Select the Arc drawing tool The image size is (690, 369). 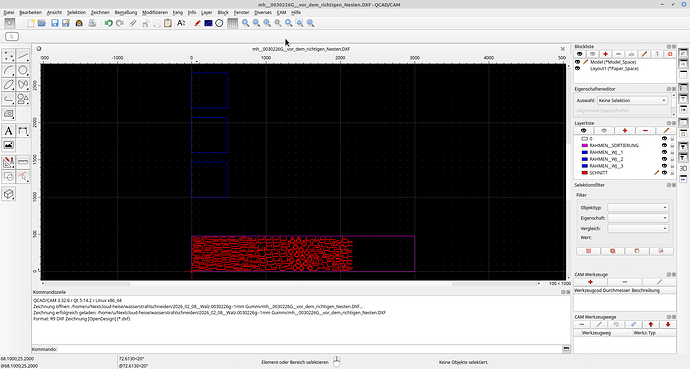click(x=8, y=70)
